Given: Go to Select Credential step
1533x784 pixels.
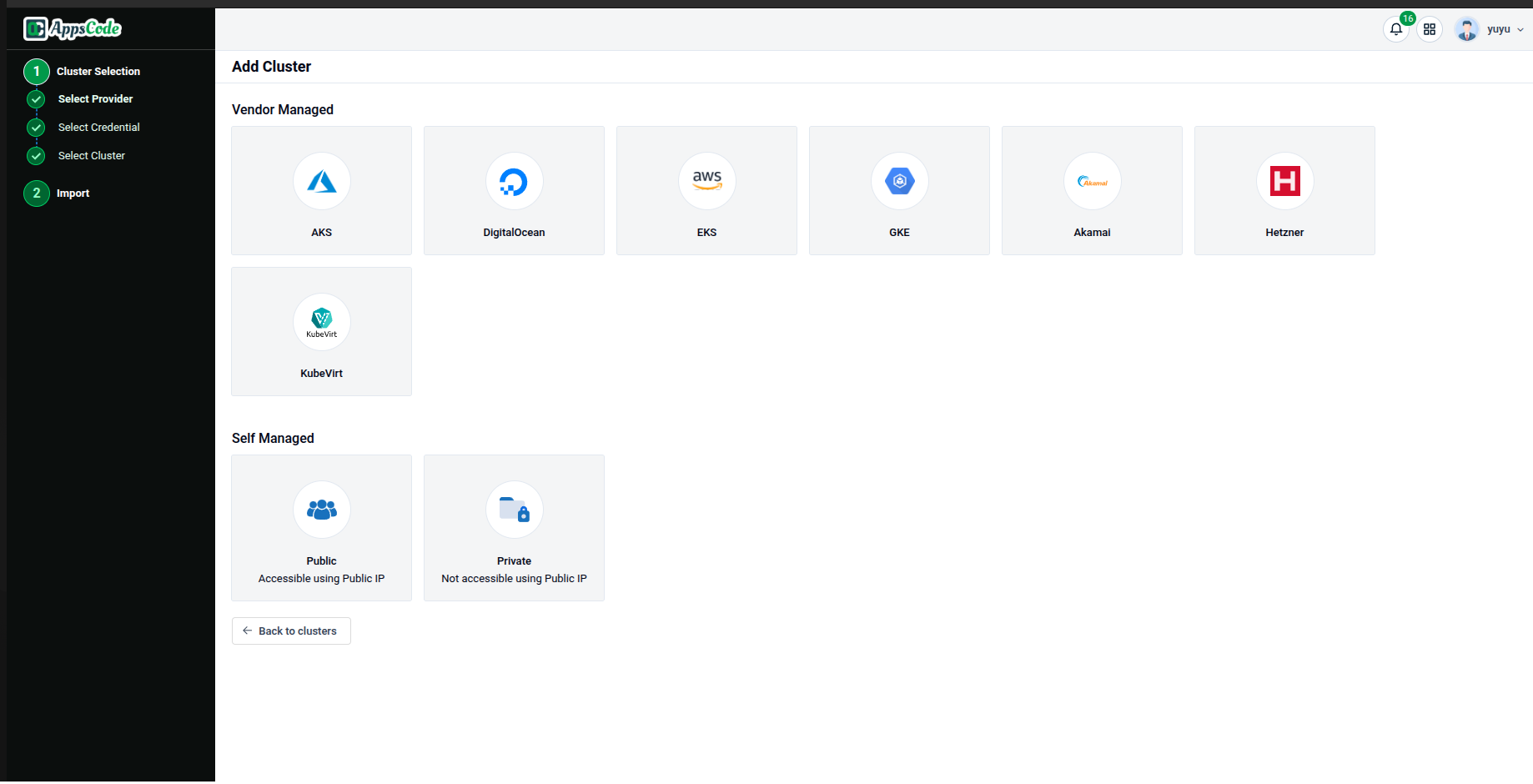Looking at the screenshot, I should tap(98, 128).
